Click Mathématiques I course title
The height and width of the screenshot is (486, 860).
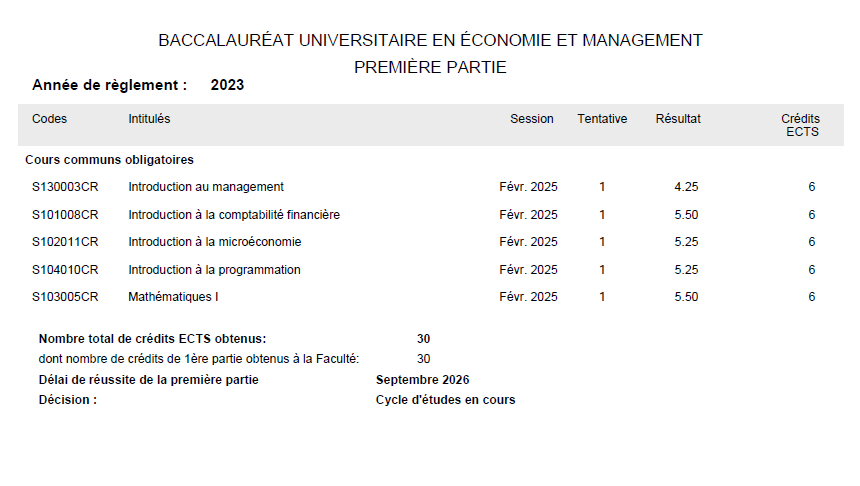[173, 296]
